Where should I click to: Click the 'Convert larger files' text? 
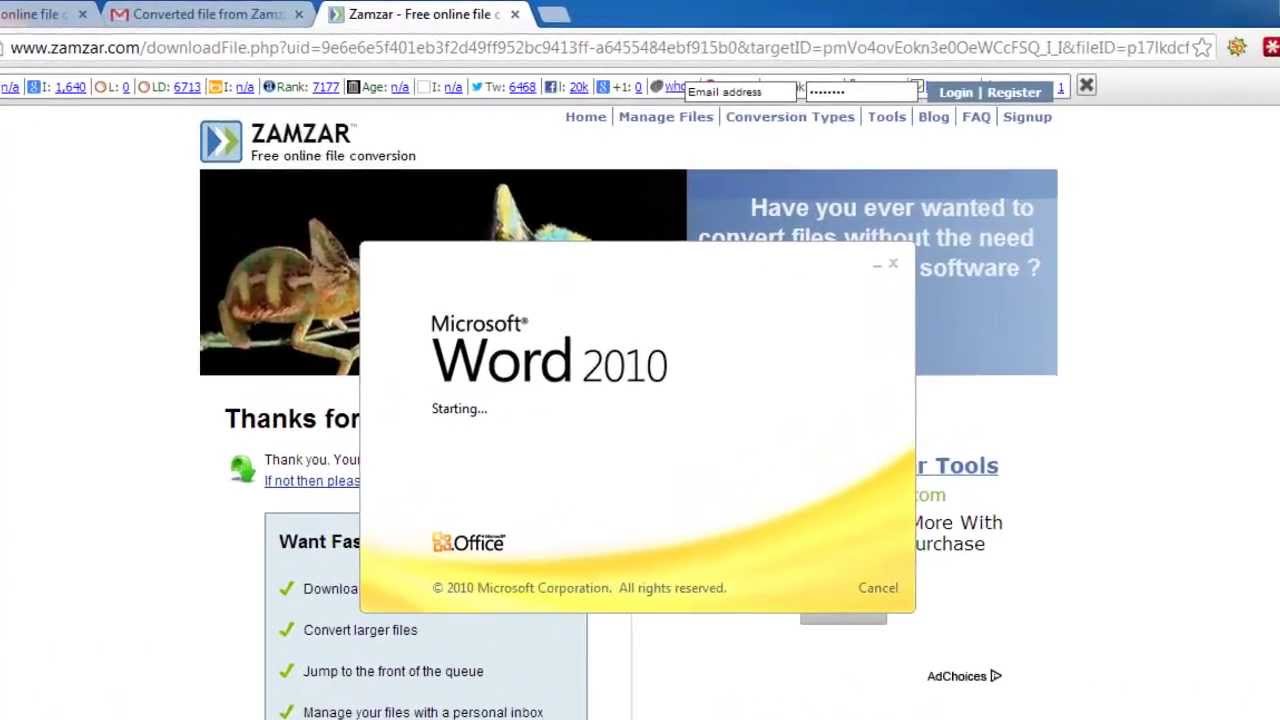coord(360,630)
